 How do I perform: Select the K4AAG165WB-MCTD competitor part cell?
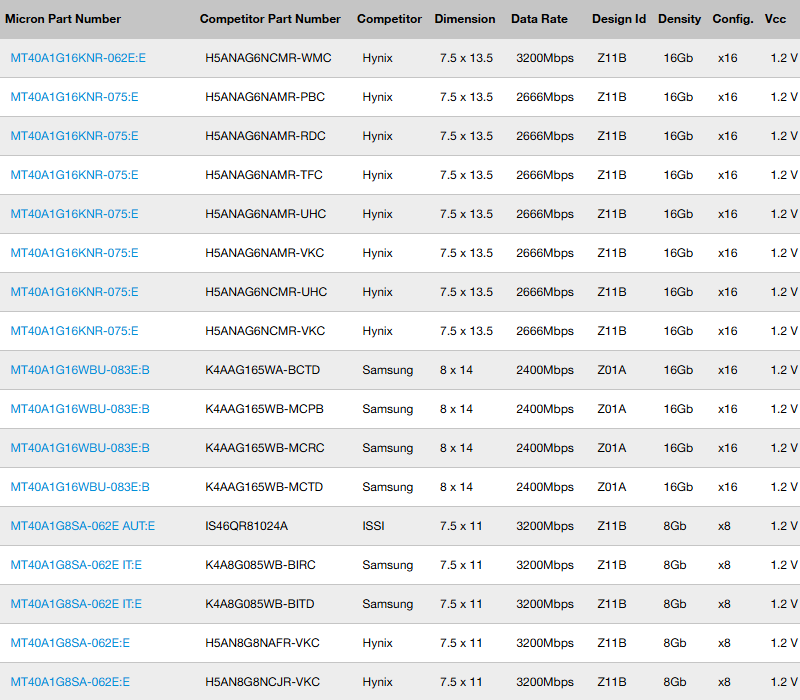point(264,487)
